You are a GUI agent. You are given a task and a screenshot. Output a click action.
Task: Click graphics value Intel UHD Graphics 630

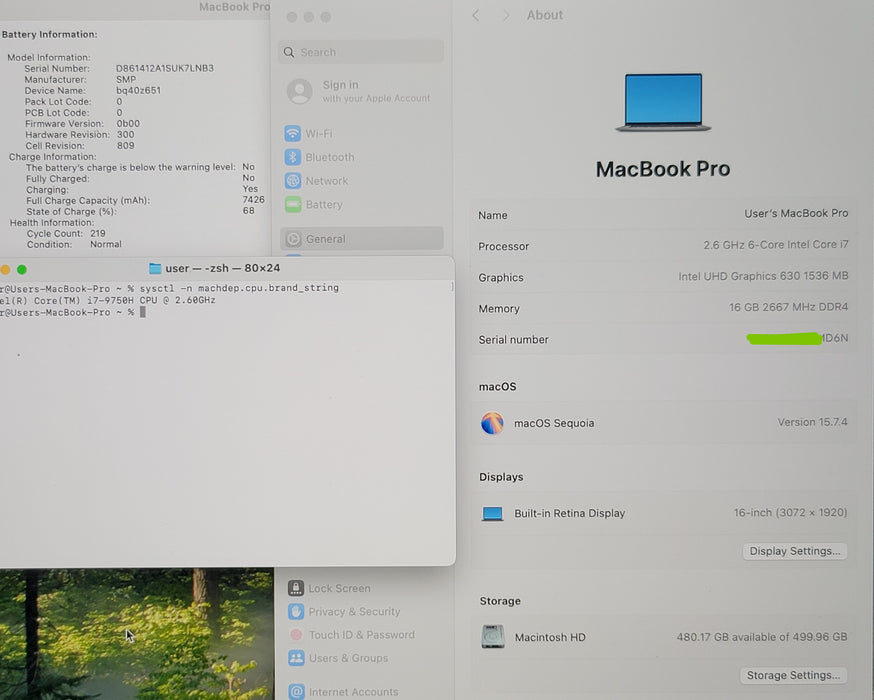point(763,276)
